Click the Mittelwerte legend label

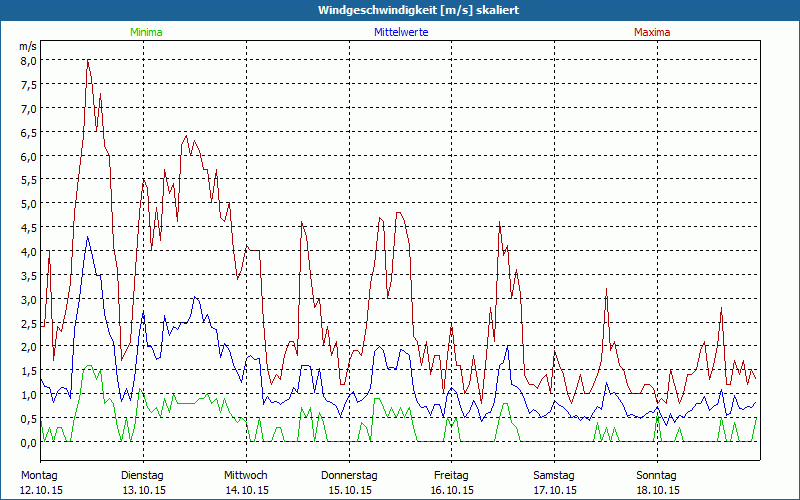401,32
